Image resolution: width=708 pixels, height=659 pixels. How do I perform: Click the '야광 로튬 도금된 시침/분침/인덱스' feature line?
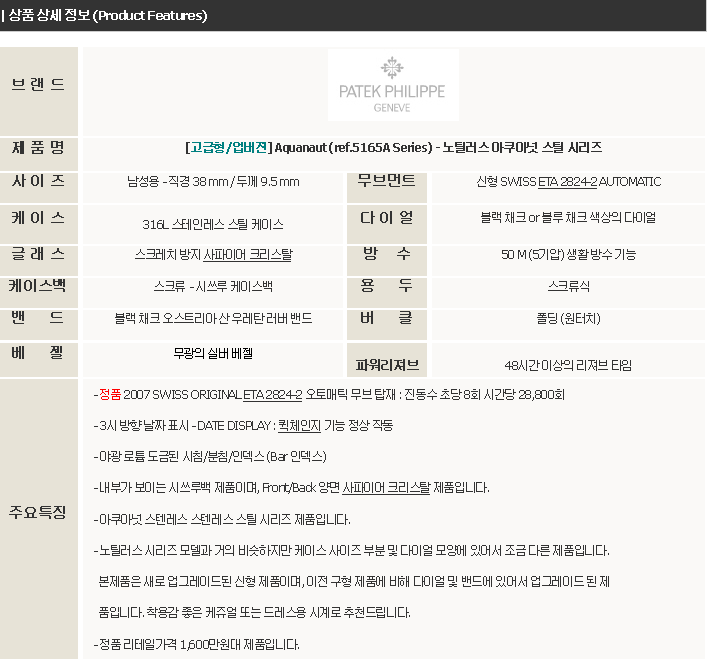pyautogui.click(x=210, y=457)
